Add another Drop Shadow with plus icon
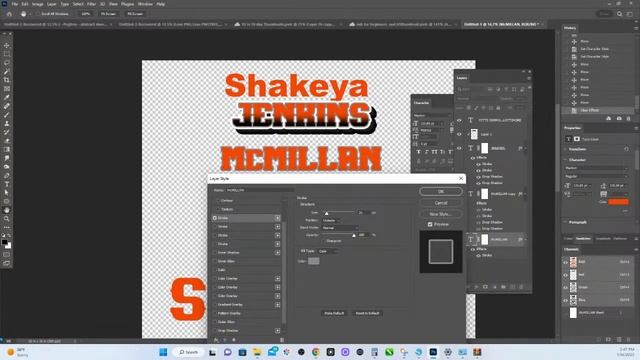The width and height of the screenshot is (640, 360). click(x=278, y=331)
